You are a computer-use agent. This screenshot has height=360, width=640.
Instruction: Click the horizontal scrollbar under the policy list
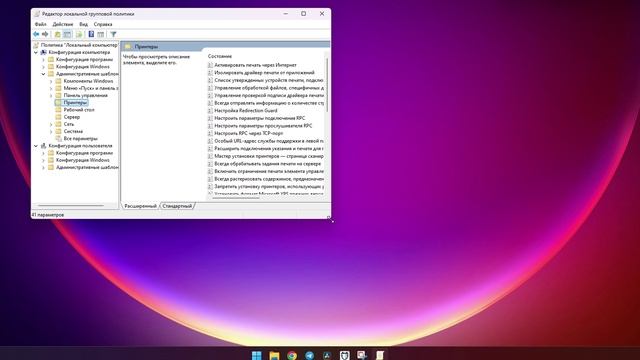click(236, 198)
